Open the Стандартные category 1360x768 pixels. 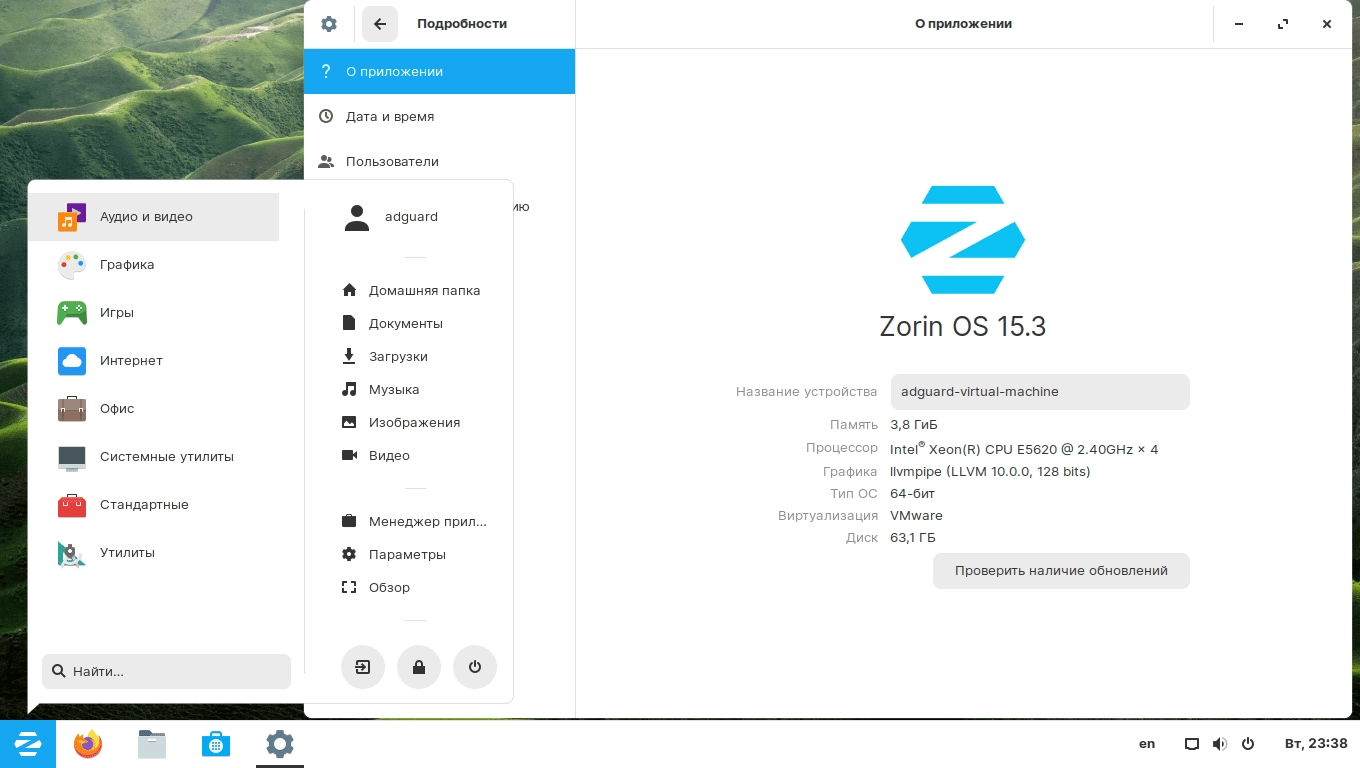tap(153, 505)
